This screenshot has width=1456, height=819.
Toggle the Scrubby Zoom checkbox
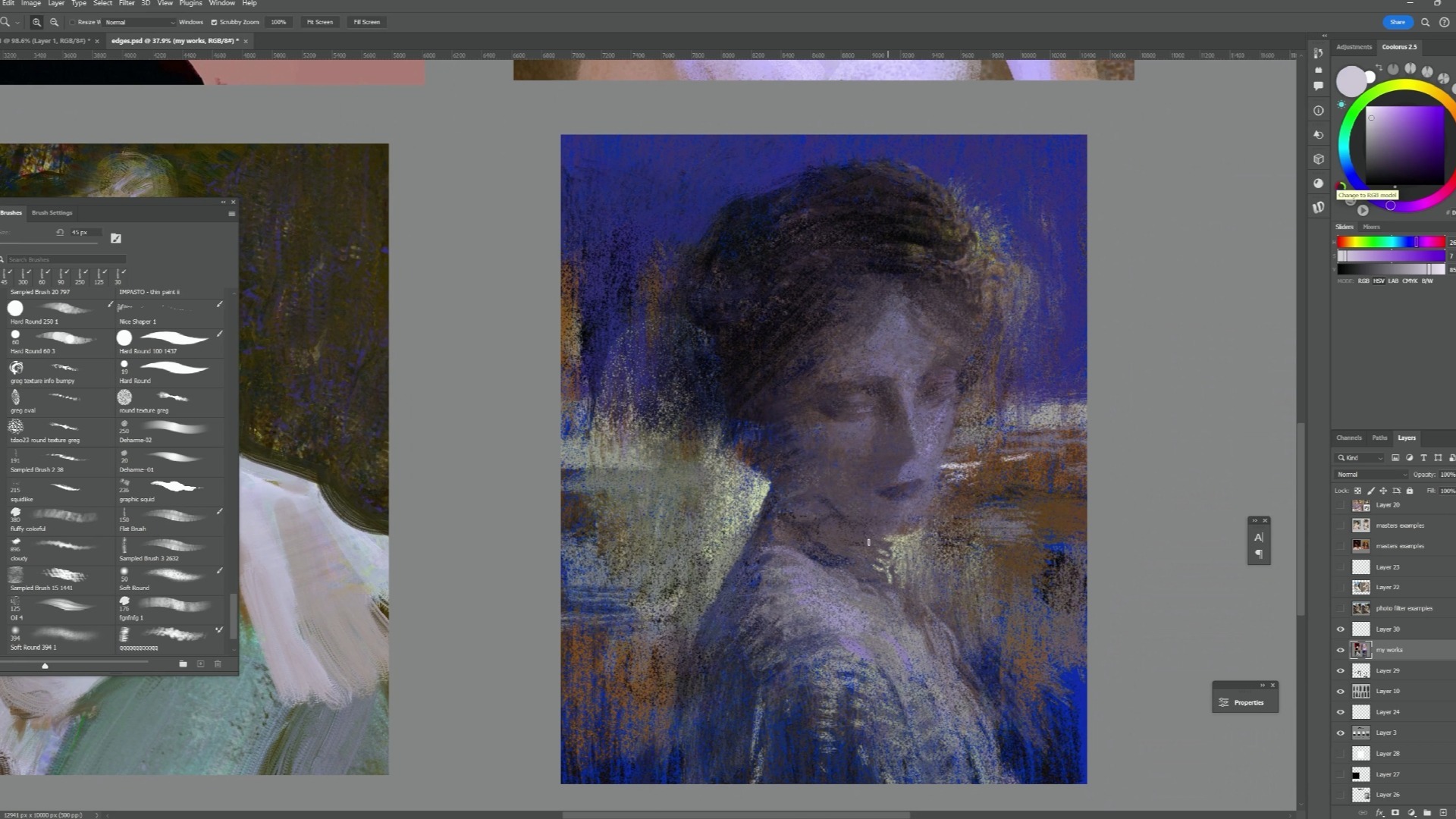pos(214,22)
